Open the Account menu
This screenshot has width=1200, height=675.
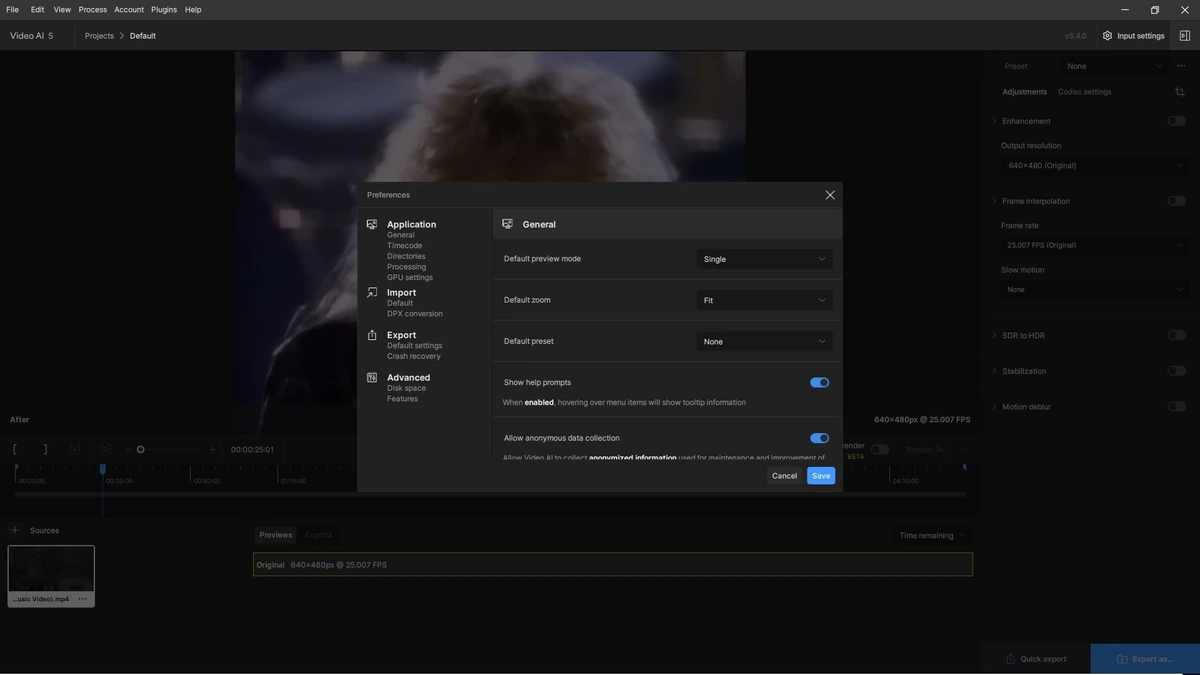[x=129, y=10]
